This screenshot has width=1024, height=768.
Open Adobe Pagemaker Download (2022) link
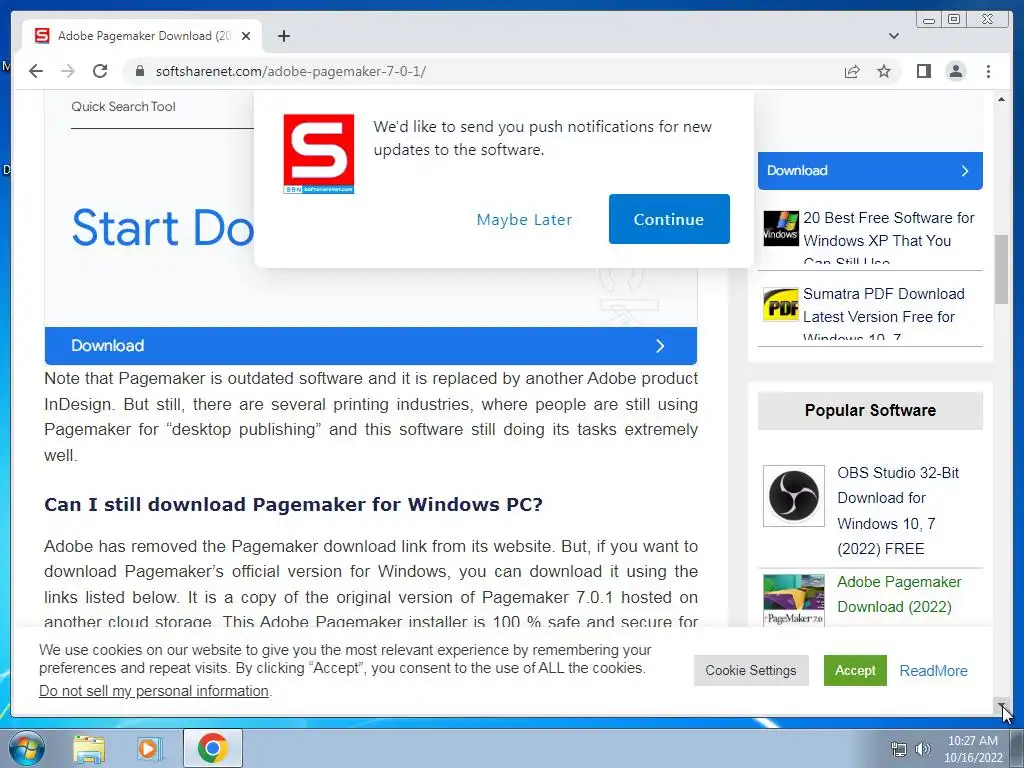(x=899, y=594)
